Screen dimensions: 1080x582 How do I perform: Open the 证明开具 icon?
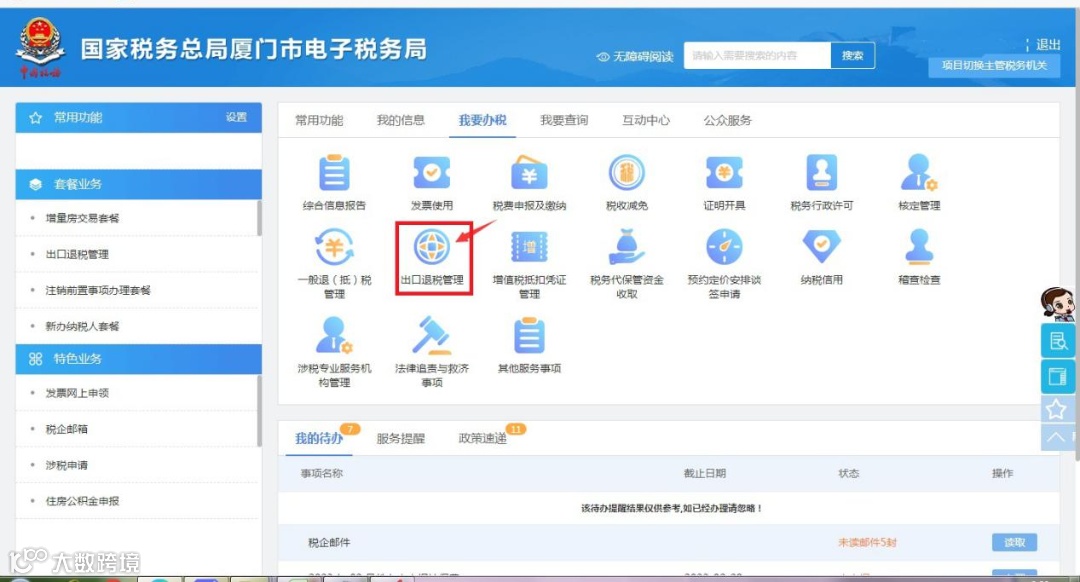click(724, 172)
